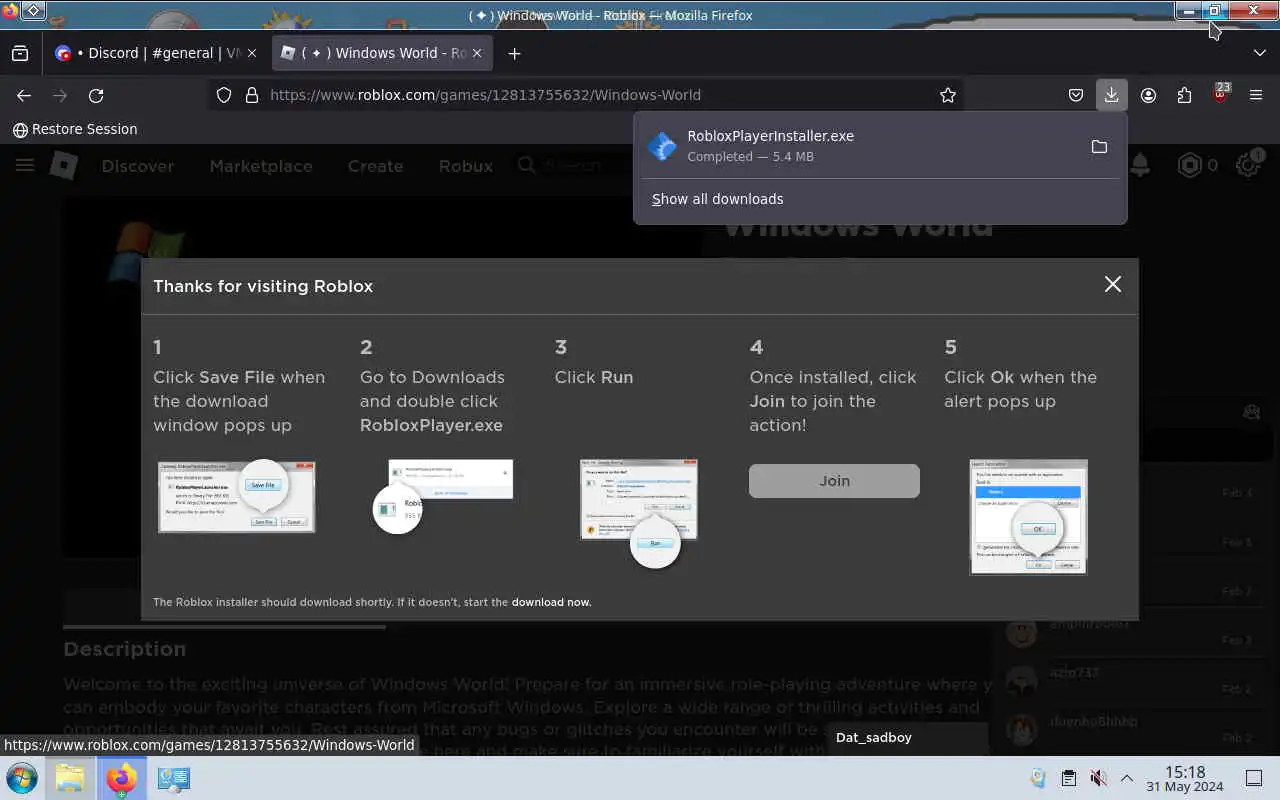Click Firefox icon in taskbar
The image size is (1280, 800).
pyautogui.click(x=122, y=778)
